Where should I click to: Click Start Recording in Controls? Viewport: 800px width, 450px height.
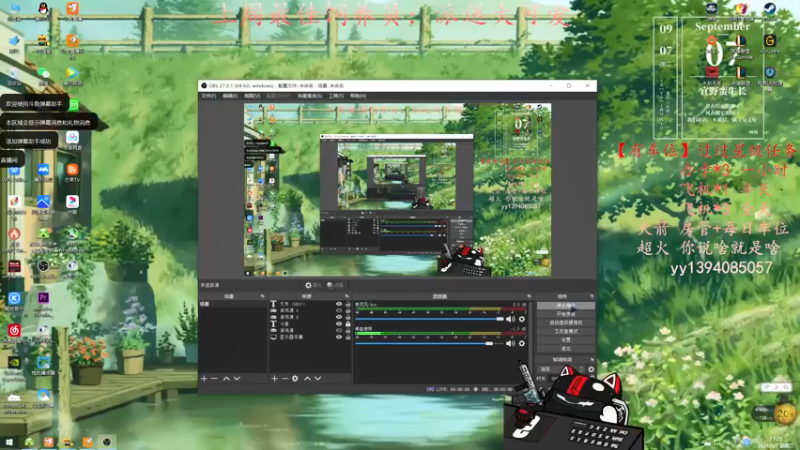click(565, 314)
